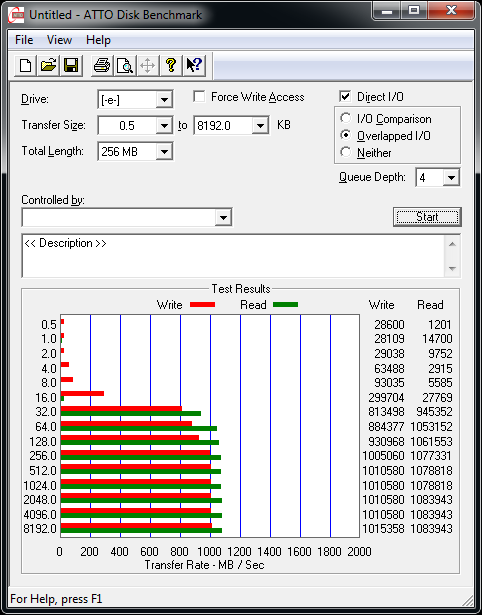482x615 pixels.
Task: Click the green Read legend swatch
Action: tap(286, 304)
